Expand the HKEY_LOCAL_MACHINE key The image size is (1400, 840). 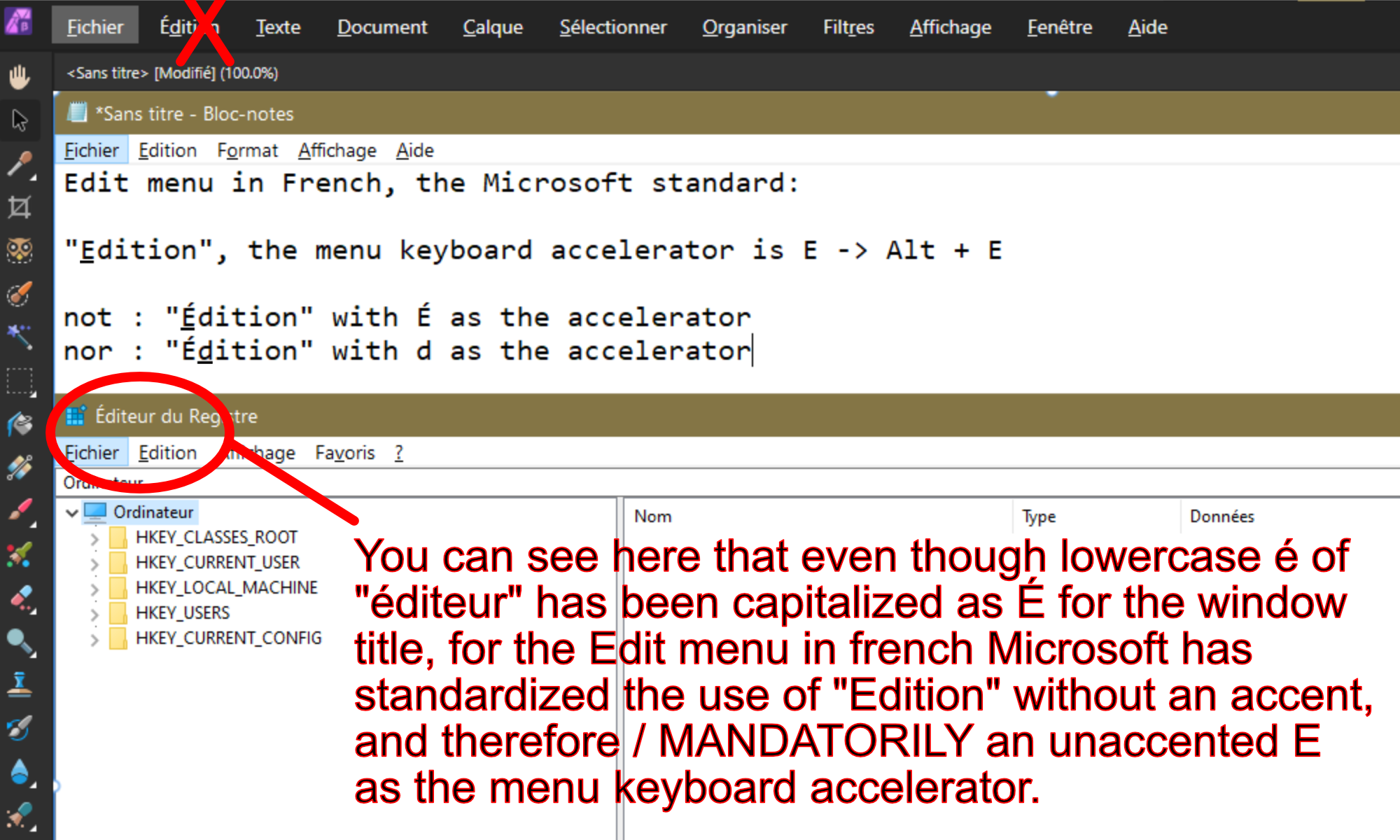94,589
